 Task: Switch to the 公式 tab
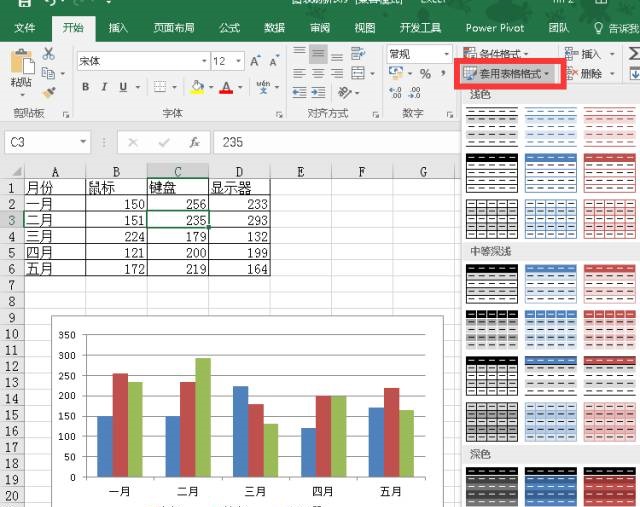click(x=229, y=28)
